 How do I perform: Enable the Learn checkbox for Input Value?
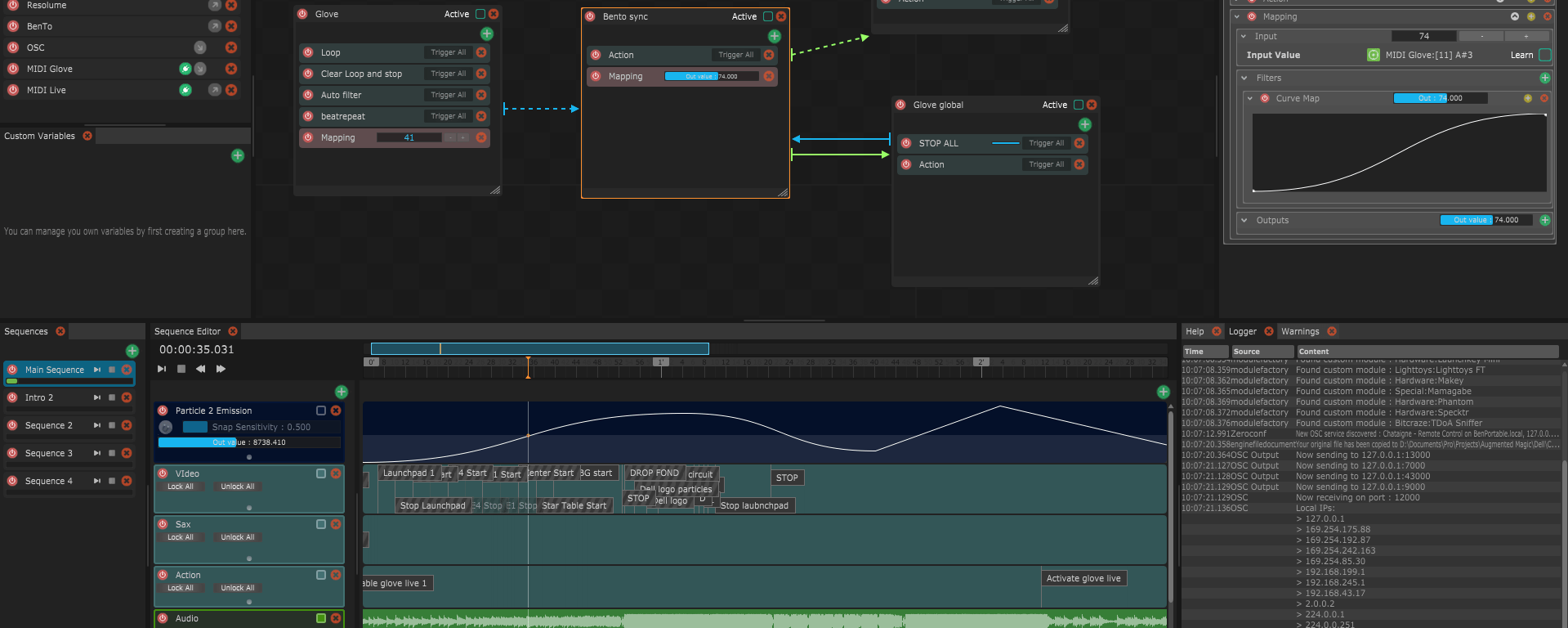[1544, 55]
